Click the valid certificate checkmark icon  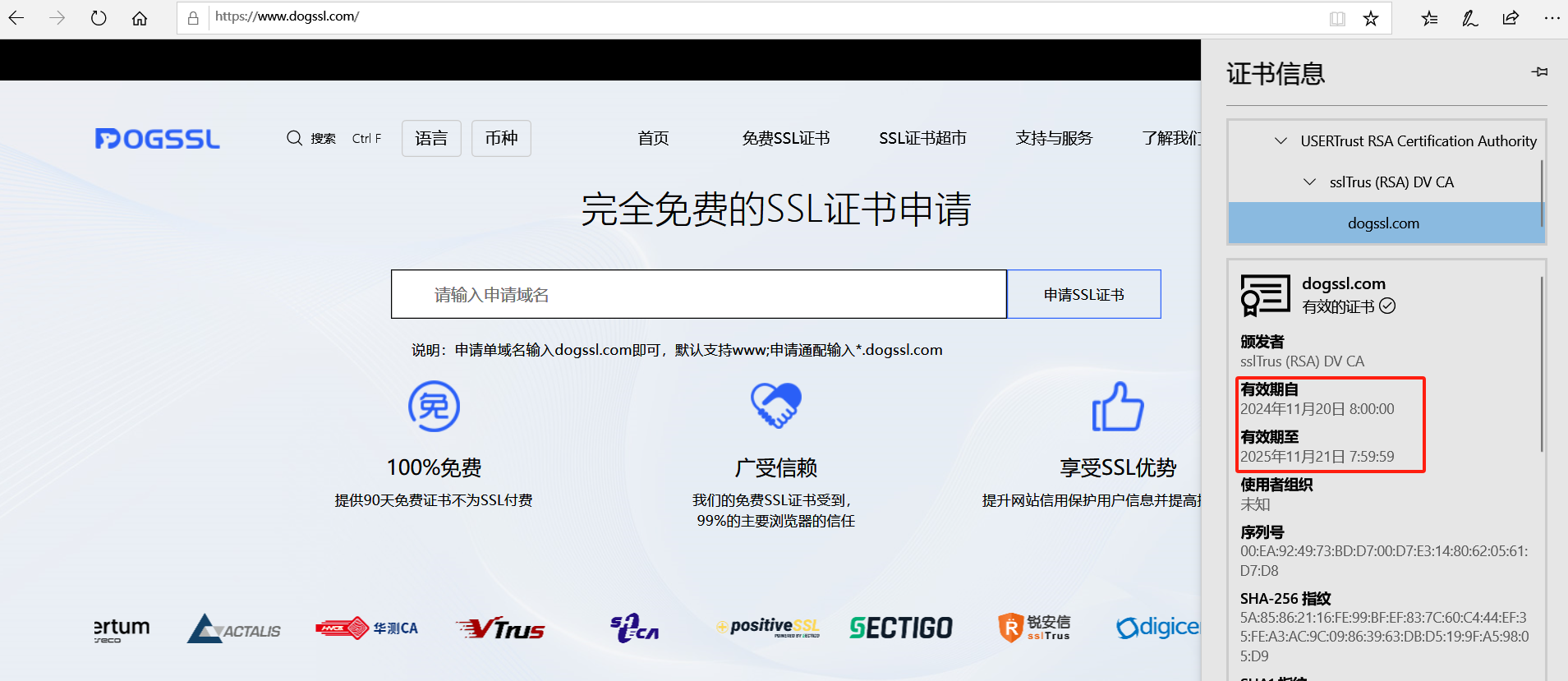click(x=1387, y=306)
